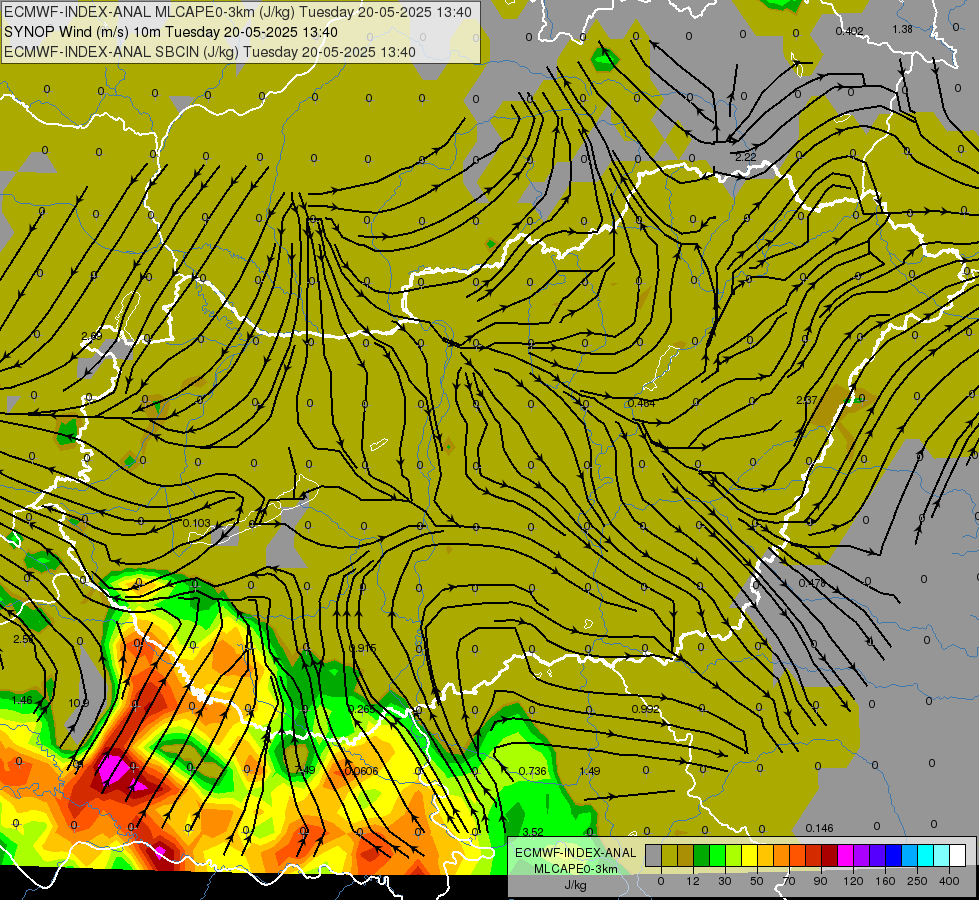The width and height of the screenshot is (979, 900).
Task: Click the map value '0.402'
Action: (849, 31)
